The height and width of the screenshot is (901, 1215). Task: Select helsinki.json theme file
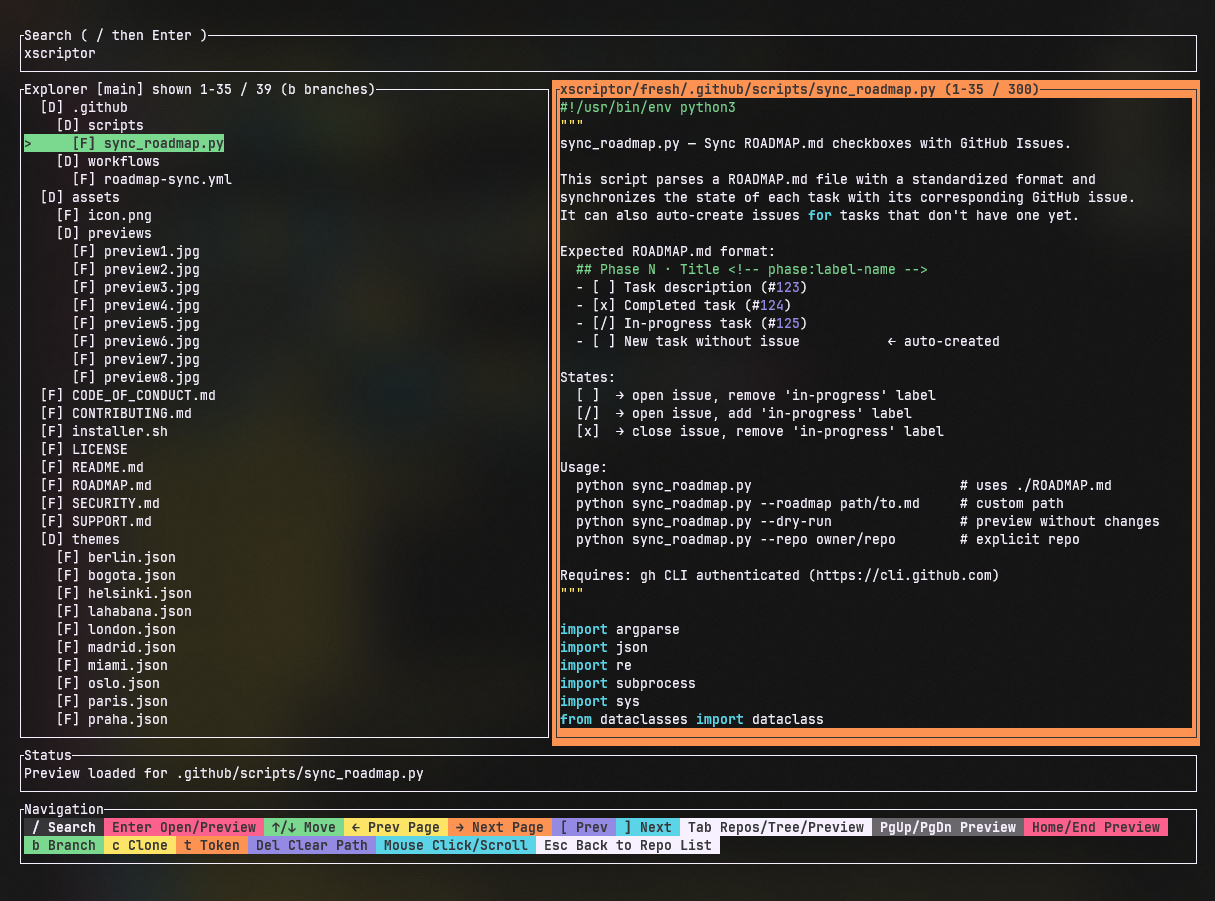coord(124,593)
